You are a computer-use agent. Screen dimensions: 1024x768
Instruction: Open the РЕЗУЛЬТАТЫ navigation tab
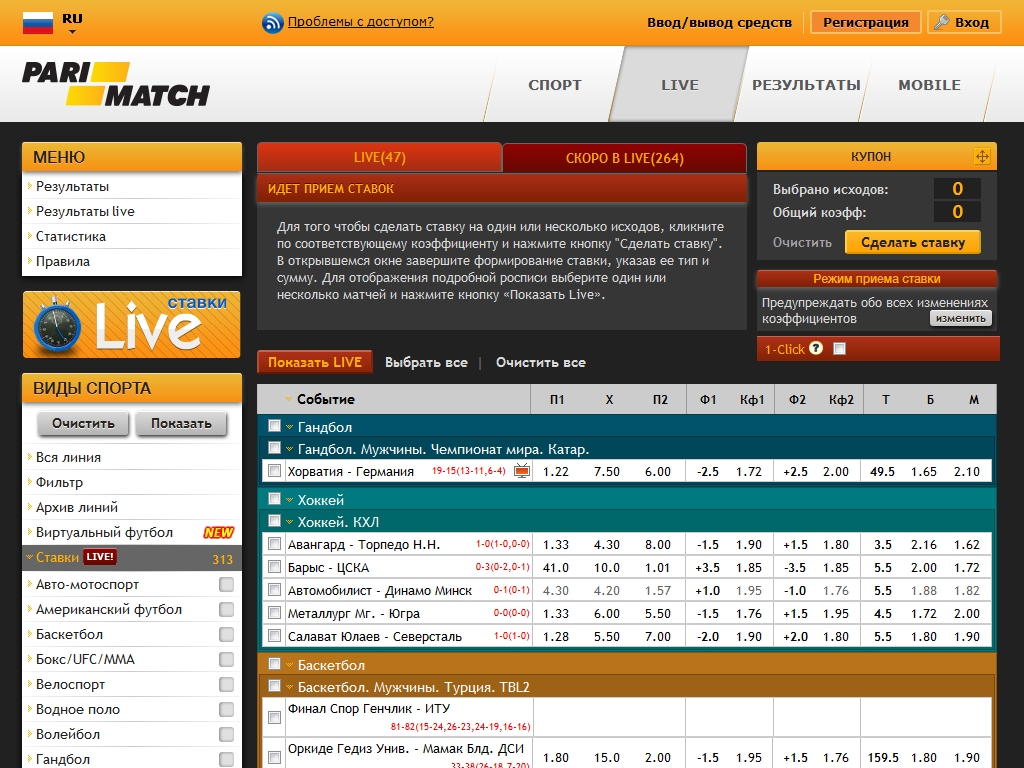tap(805, 85)
